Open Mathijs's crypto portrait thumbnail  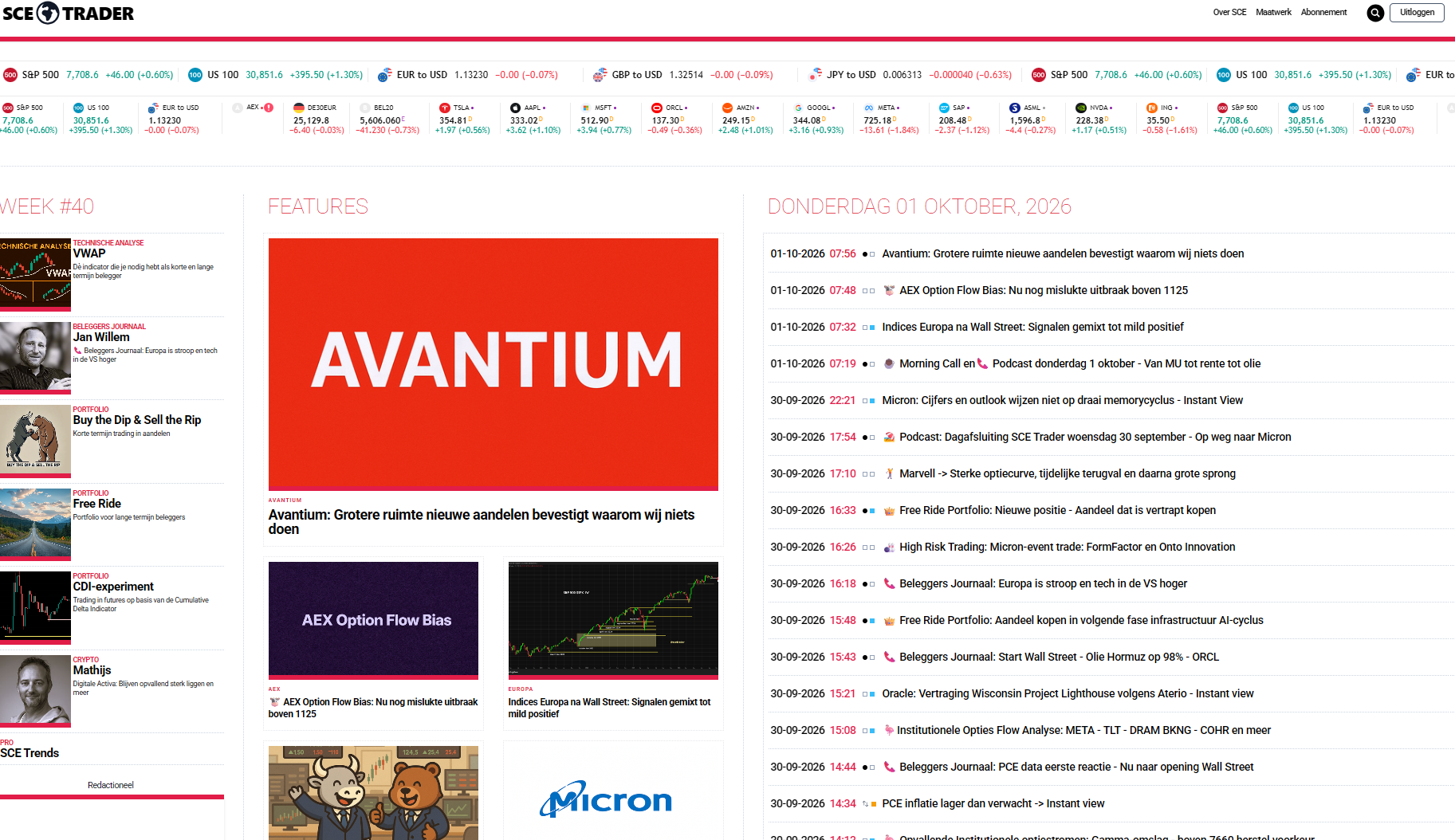coord(35,689)
